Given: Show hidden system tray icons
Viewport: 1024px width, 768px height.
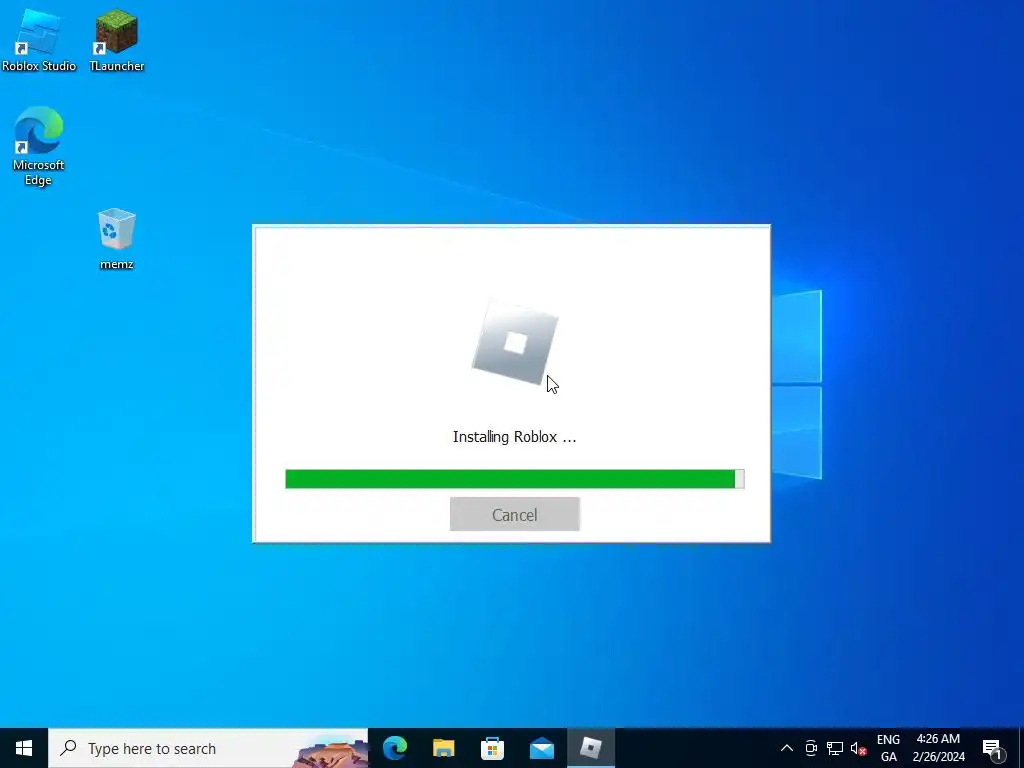Looking at the screenshot, I should coord(787,748).
